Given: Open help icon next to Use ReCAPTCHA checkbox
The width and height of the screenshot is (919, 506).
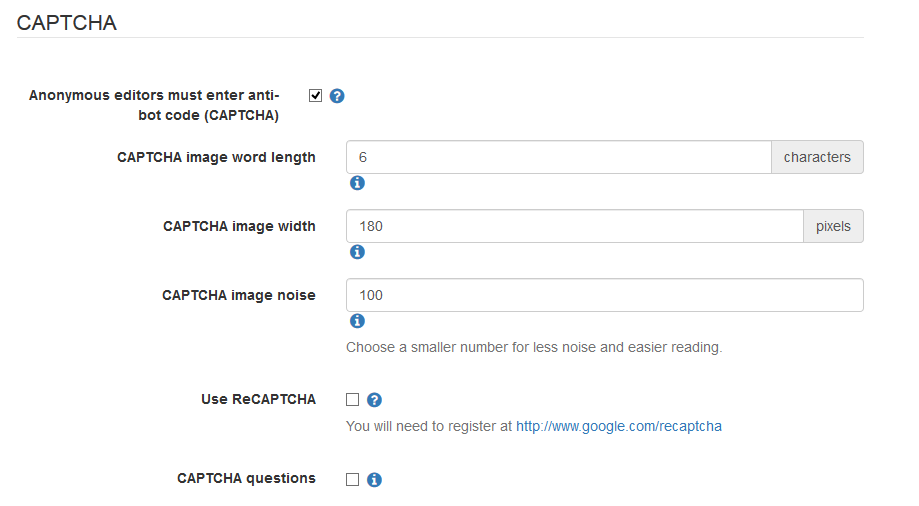Looking at the screenshot, I should [374, 400].
